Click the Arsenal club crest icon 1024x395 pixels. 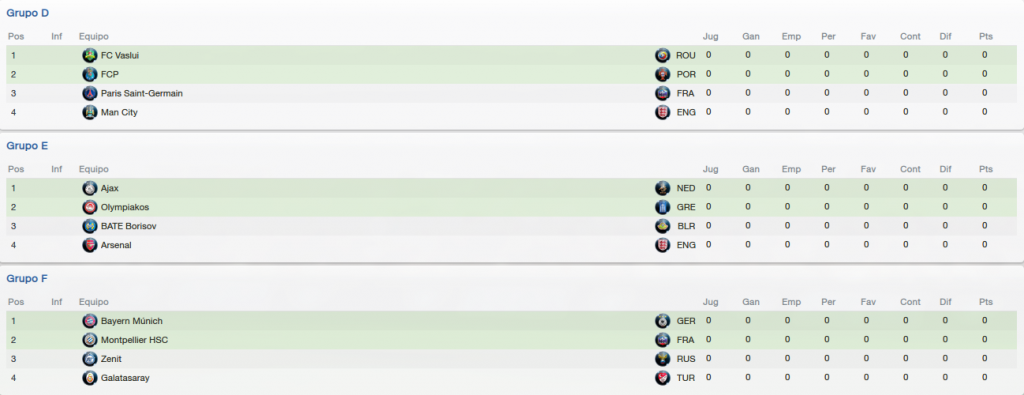click(89, 245)
